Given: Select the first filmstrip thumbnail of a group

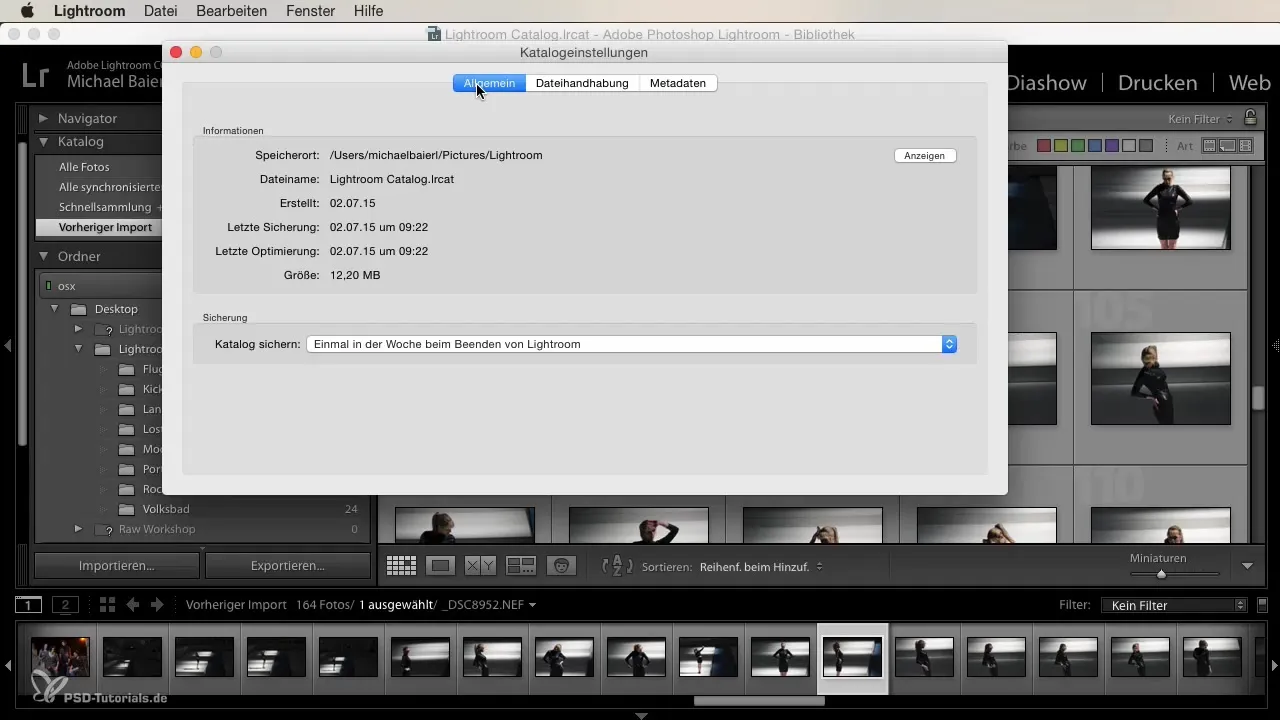Looking at the screenshot, I should click(60, 657).
